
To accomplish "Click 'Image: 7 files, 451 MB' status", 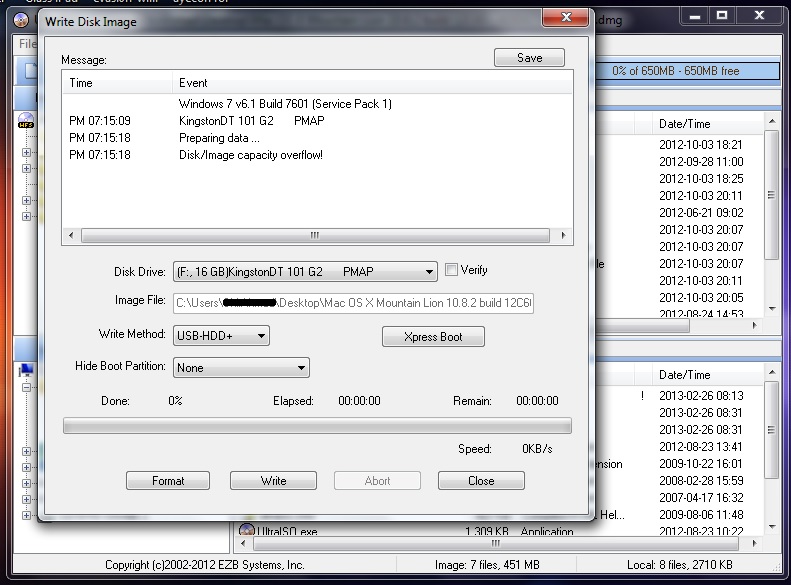I will 487,565.
